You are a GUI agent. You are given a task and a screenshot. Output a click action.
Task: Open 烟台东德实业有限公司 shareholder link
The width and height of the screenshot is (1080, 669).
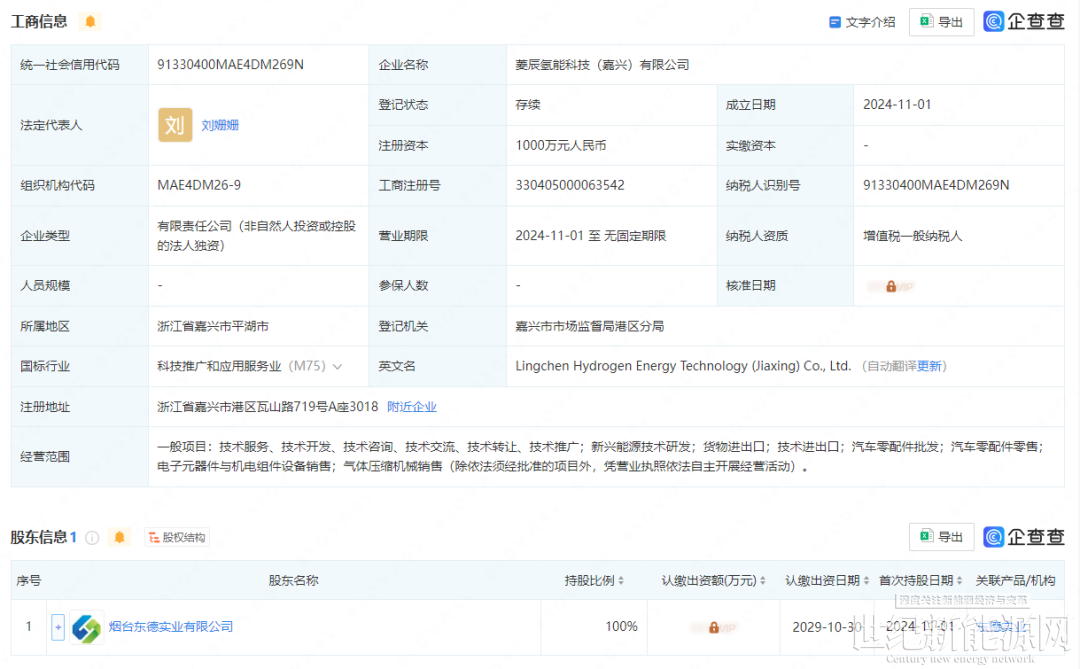tap(171, 626)
